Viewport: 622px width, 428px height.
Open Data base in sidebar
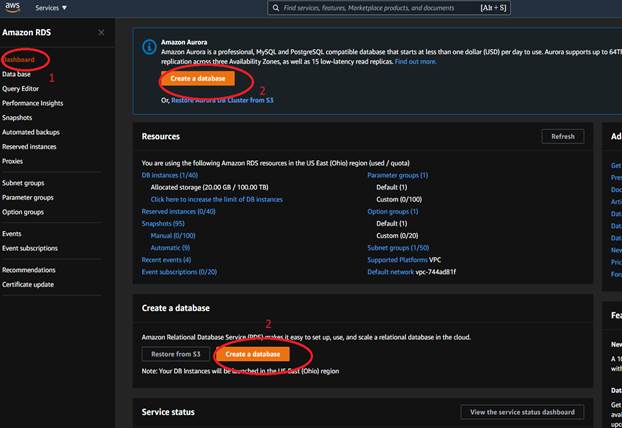click(x=16, y=74)
